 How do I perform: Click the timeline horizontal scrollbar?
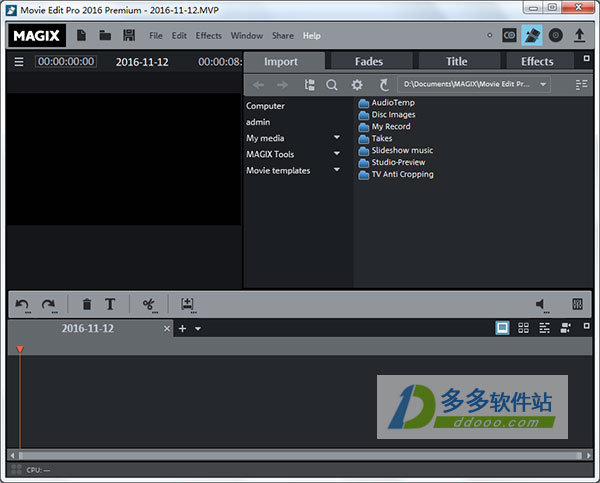[300, 455]
